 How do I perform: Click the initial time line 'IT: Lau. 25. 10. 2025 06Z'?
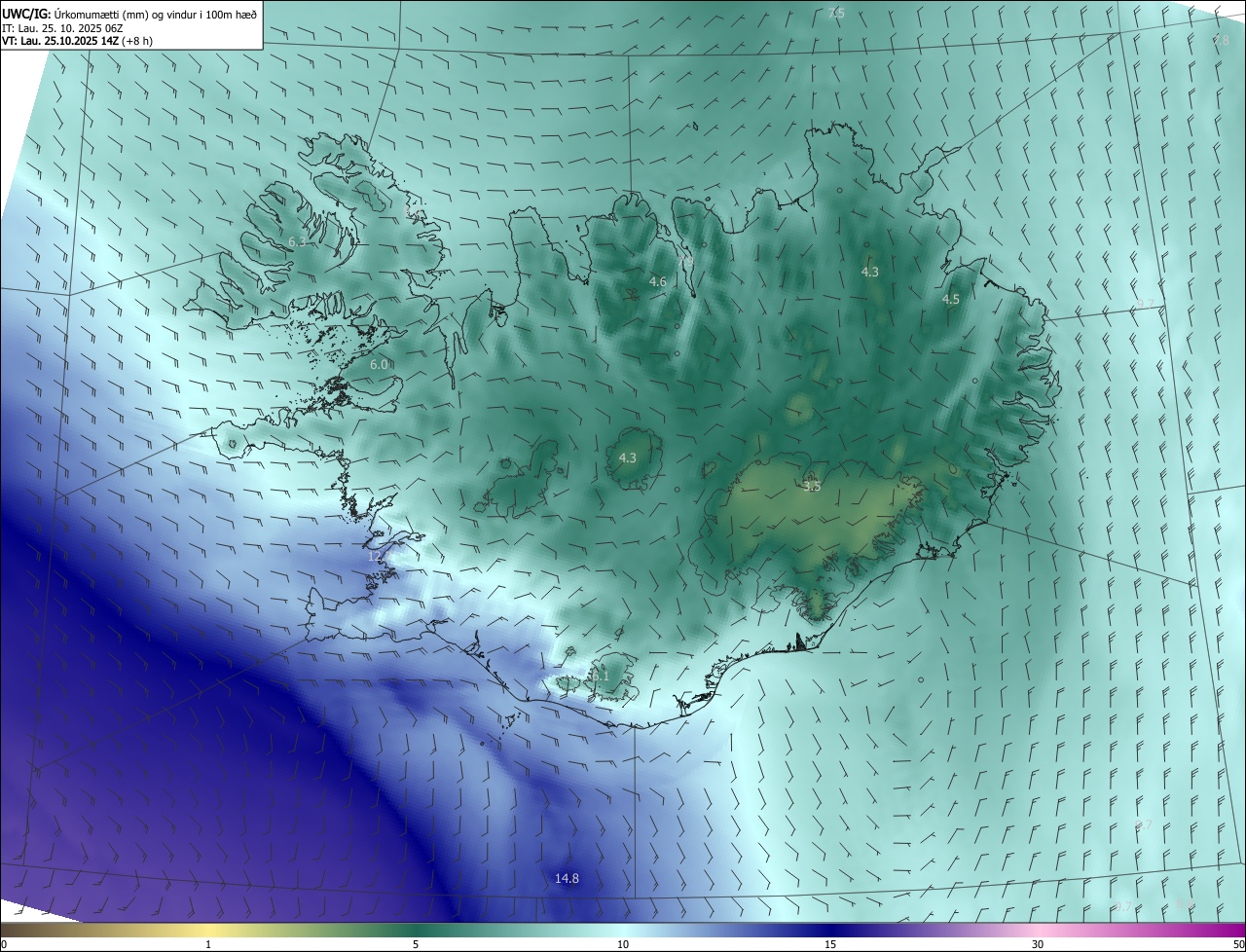pyautogui.click(x=62, y=28)
